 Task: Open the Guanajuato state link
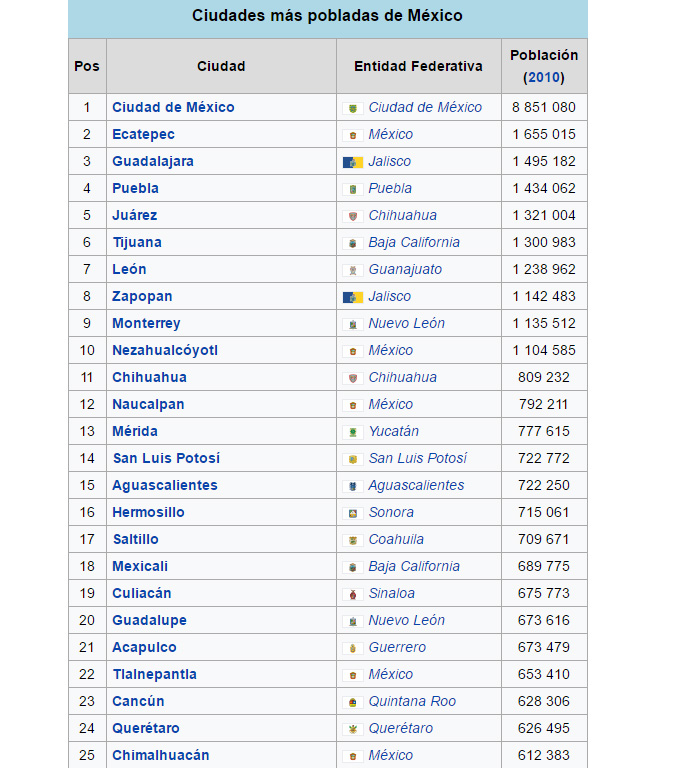[x=405, y=269]
